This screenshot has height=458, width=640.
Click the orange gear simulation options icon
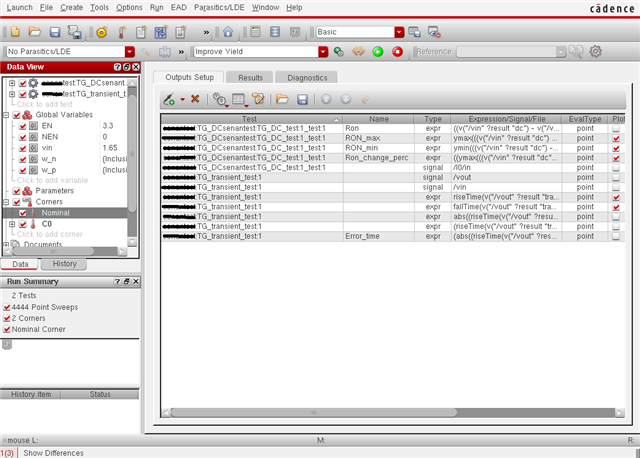pos(102,32)
